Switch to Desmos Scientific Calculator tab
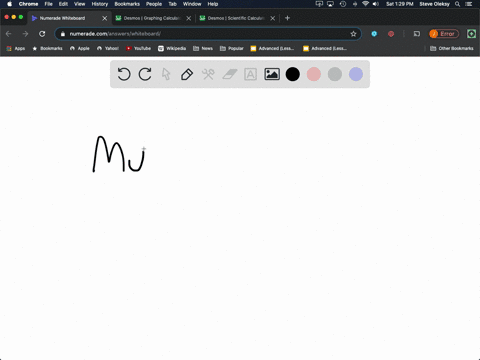Screen dimensions: 480x360 (236, 18)
